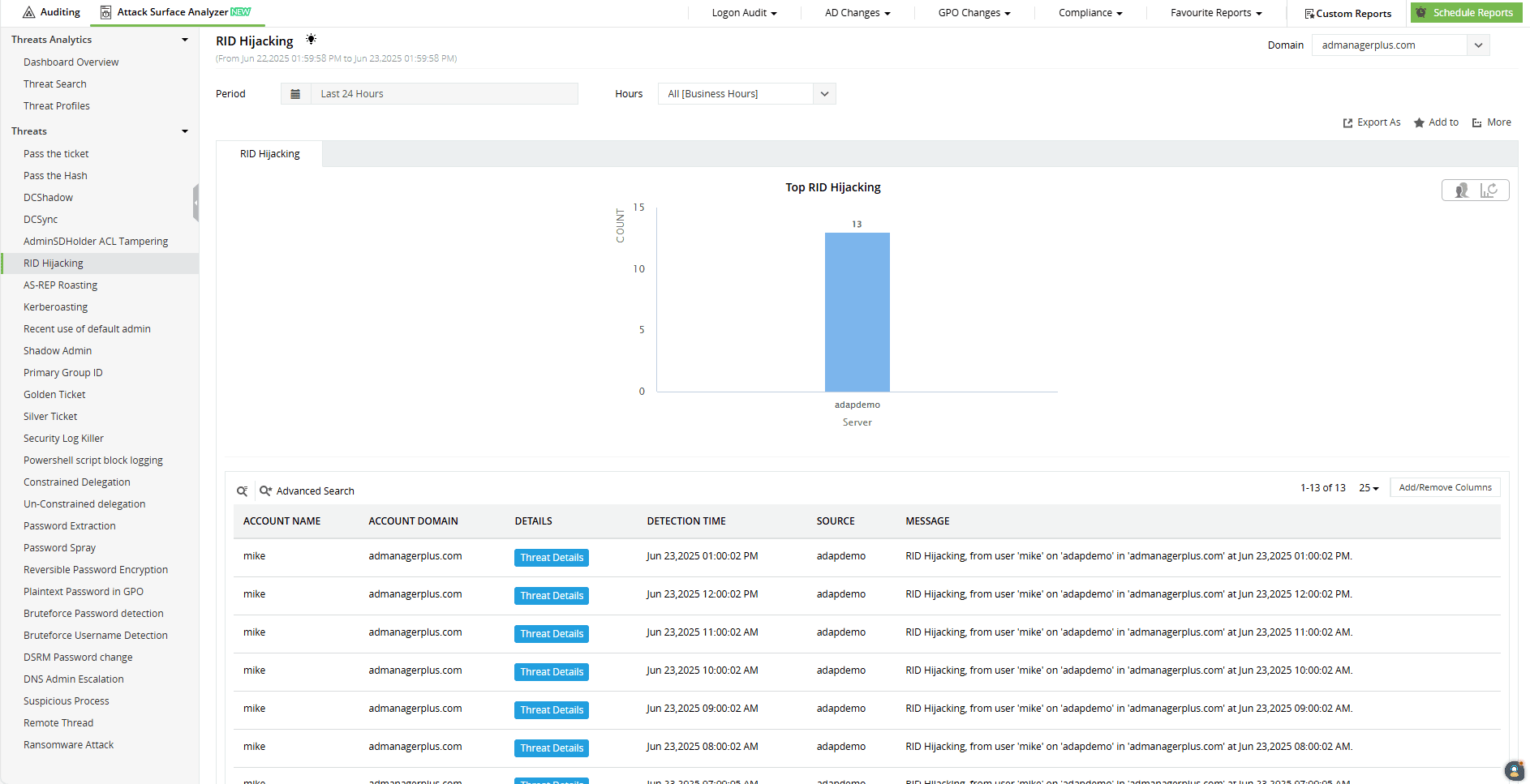Open Threat Search in the sidebar
Screen dimensions: 1530x784
coord(54,84)
